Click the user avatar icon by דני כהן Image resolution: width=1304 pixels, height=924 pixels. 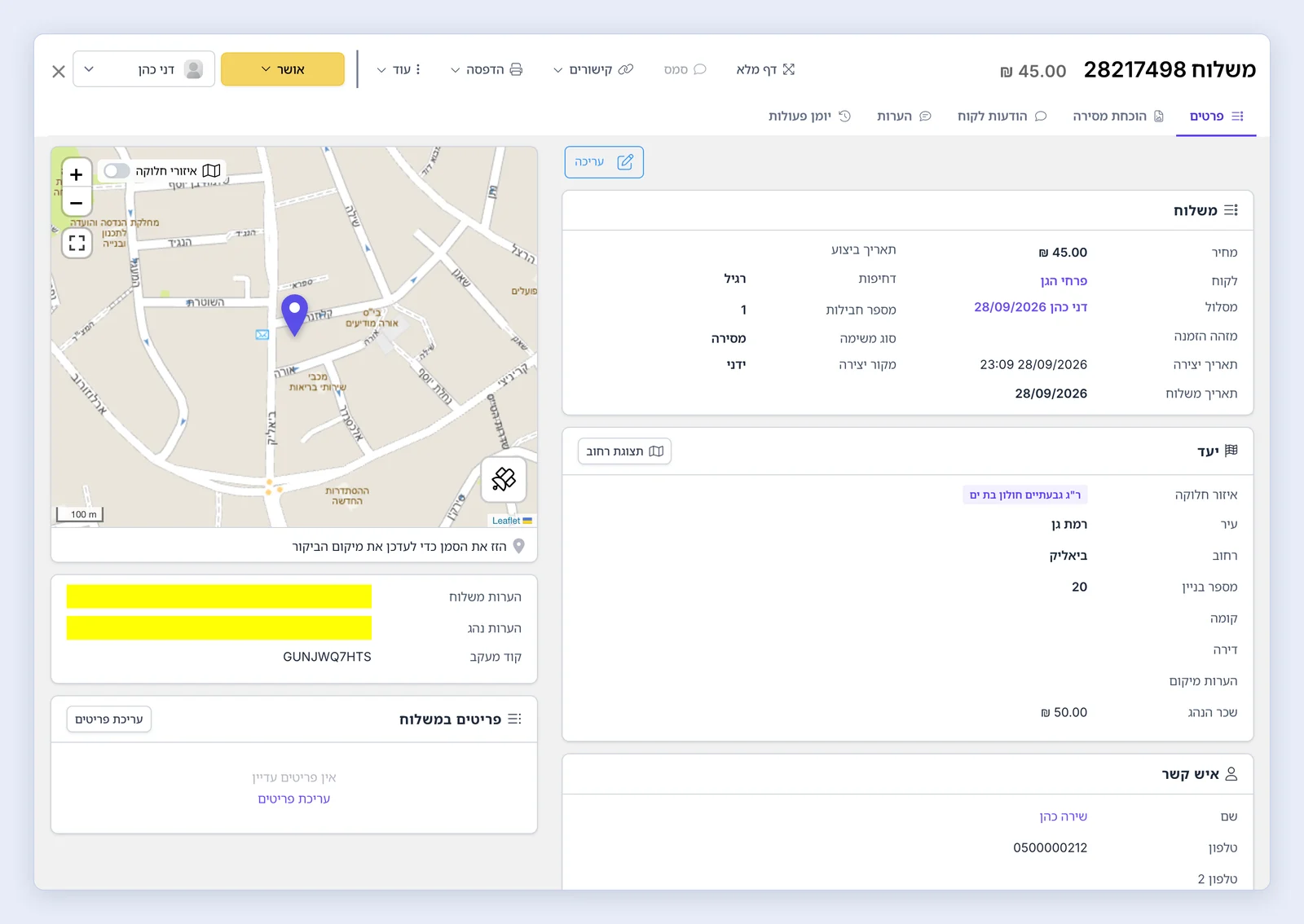point(193,69)
